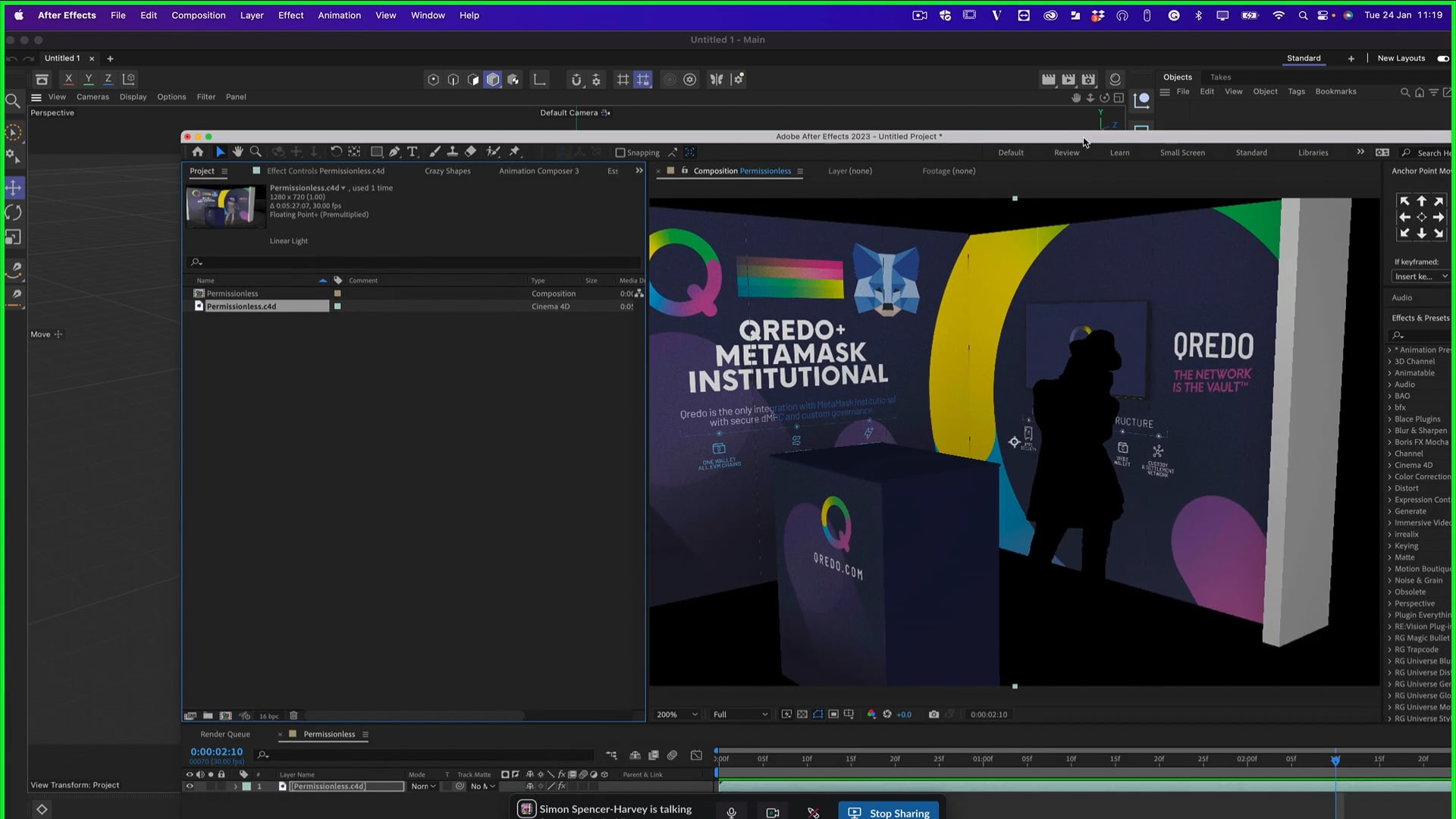Select the Type tool
Viewport: 1456px width, 819px height.
tap(412, 152)
